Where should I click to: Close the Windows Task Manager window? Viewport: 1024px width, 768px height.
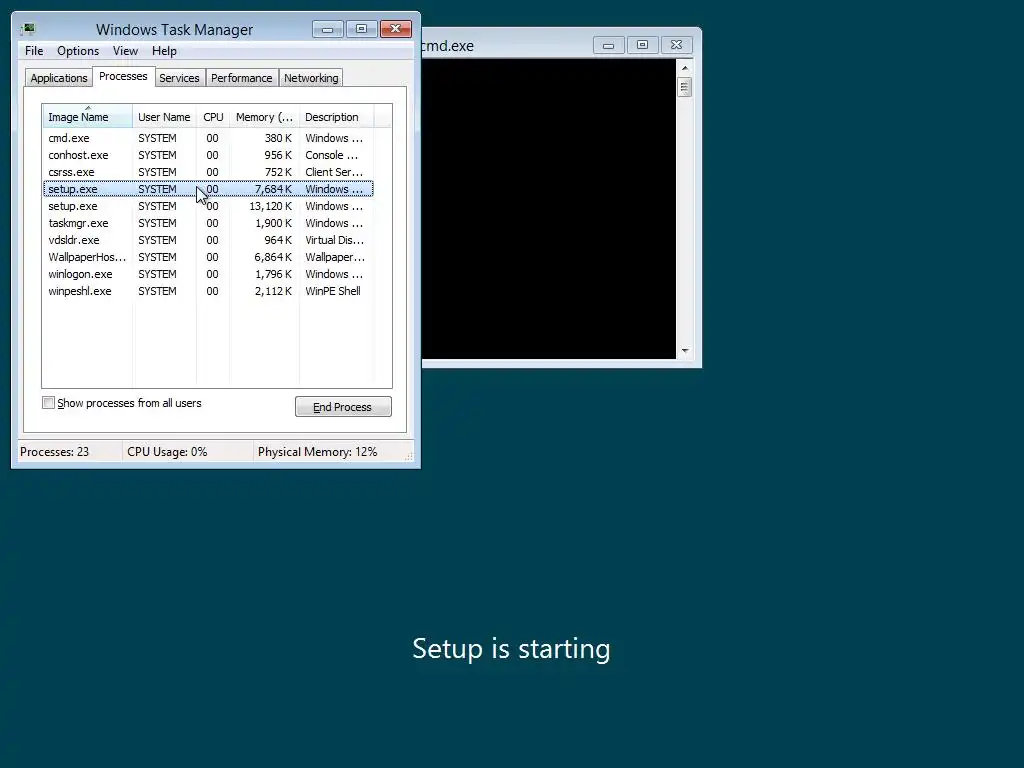pyautogui.click(x=395, y=29)
